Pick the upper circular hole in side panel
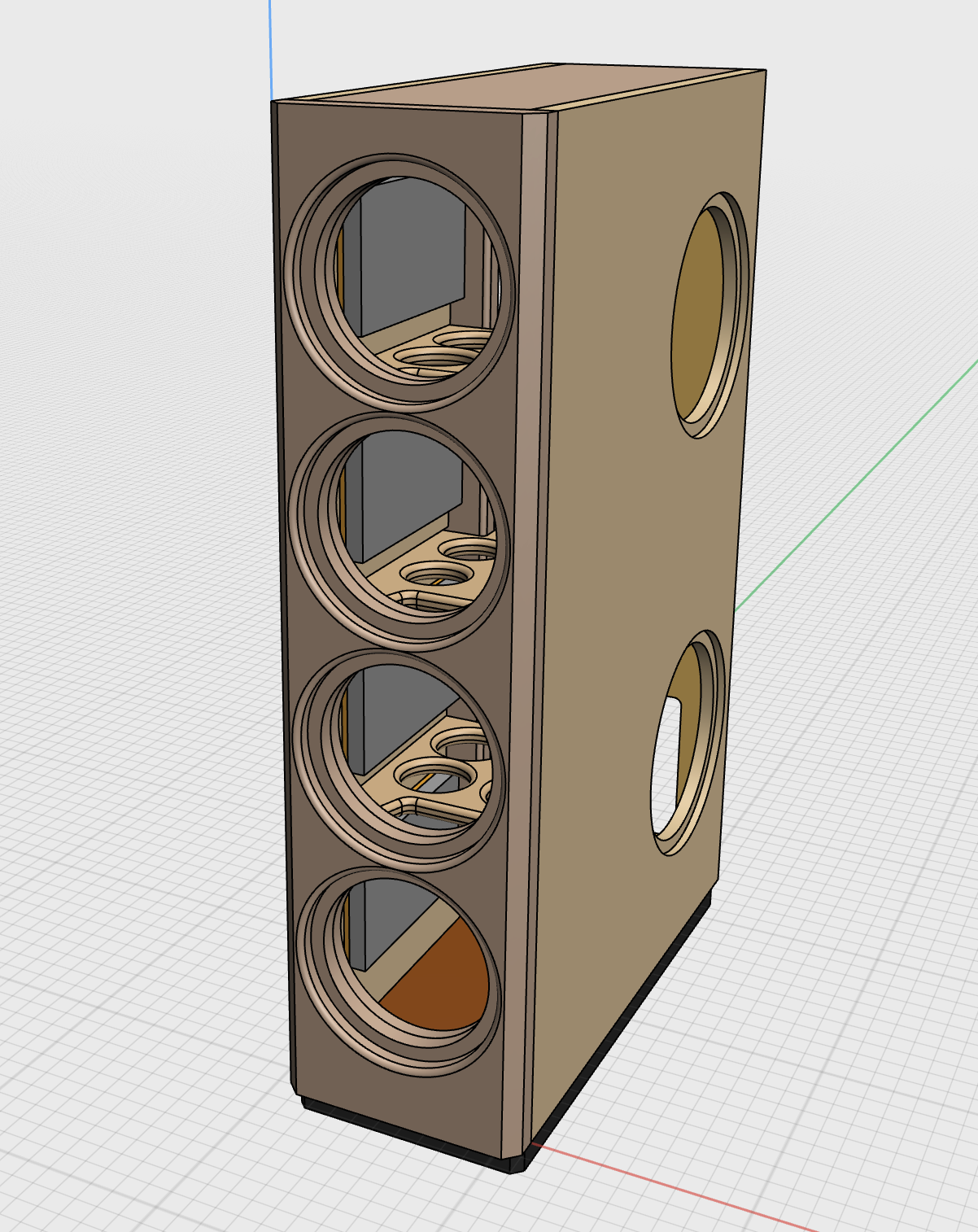The height and width of the screenshot is (1232, 978). [710, 315]
